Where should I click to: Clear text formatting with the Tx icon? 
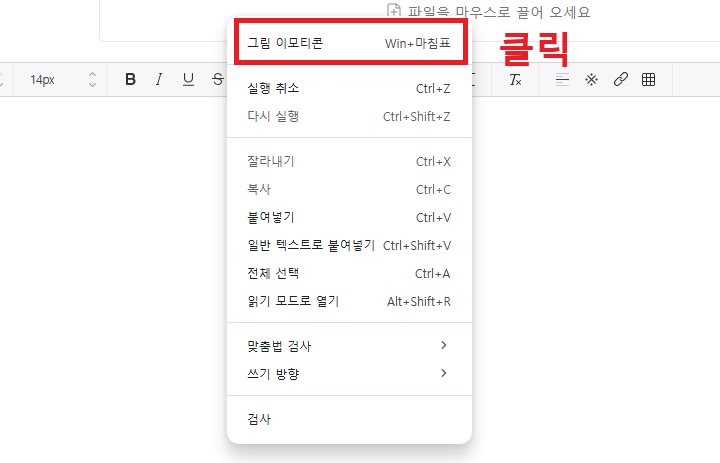click(515, 80)
